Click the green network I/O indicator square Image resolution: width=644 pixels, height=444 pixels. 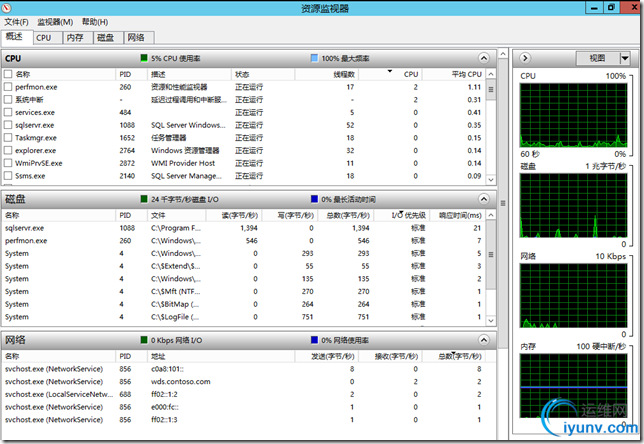click(x=144, y=340)
